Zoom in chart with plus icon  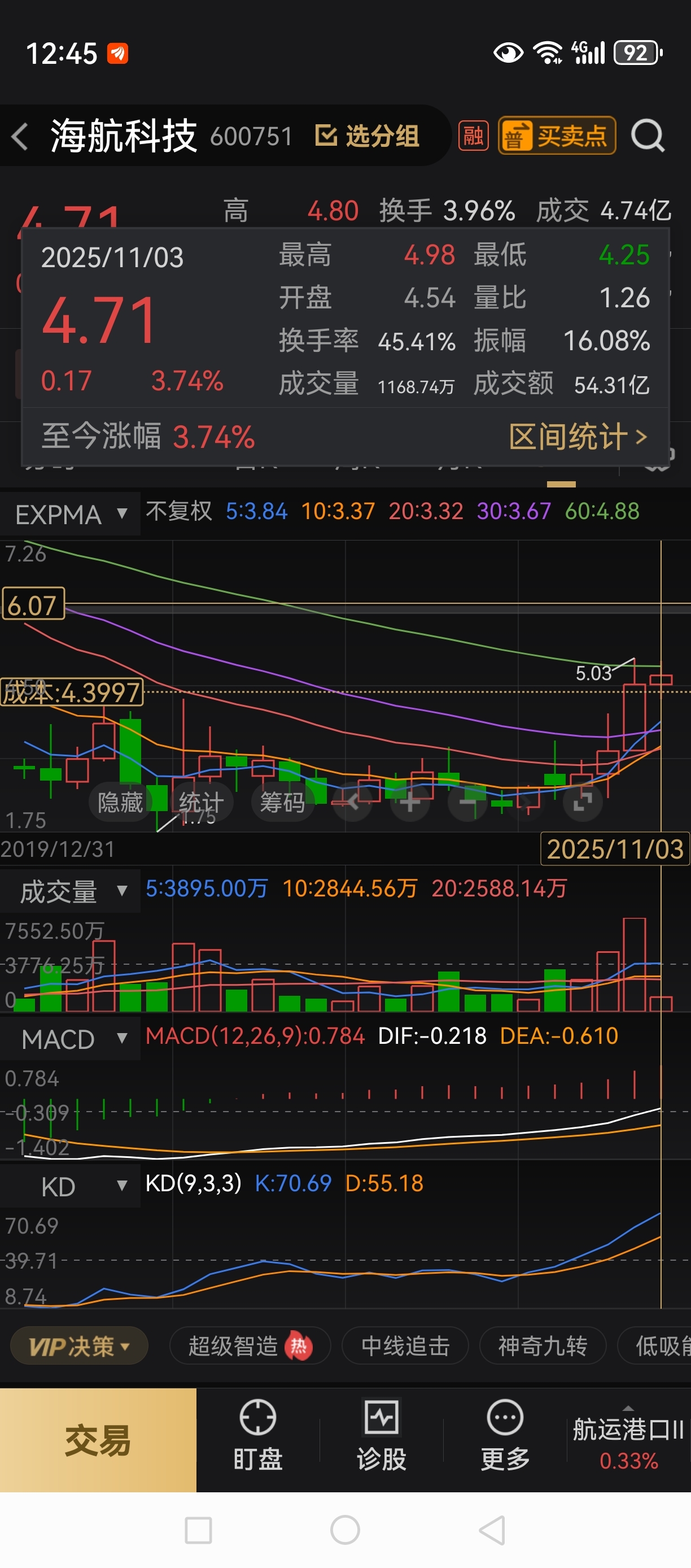(x=410, y=802)
